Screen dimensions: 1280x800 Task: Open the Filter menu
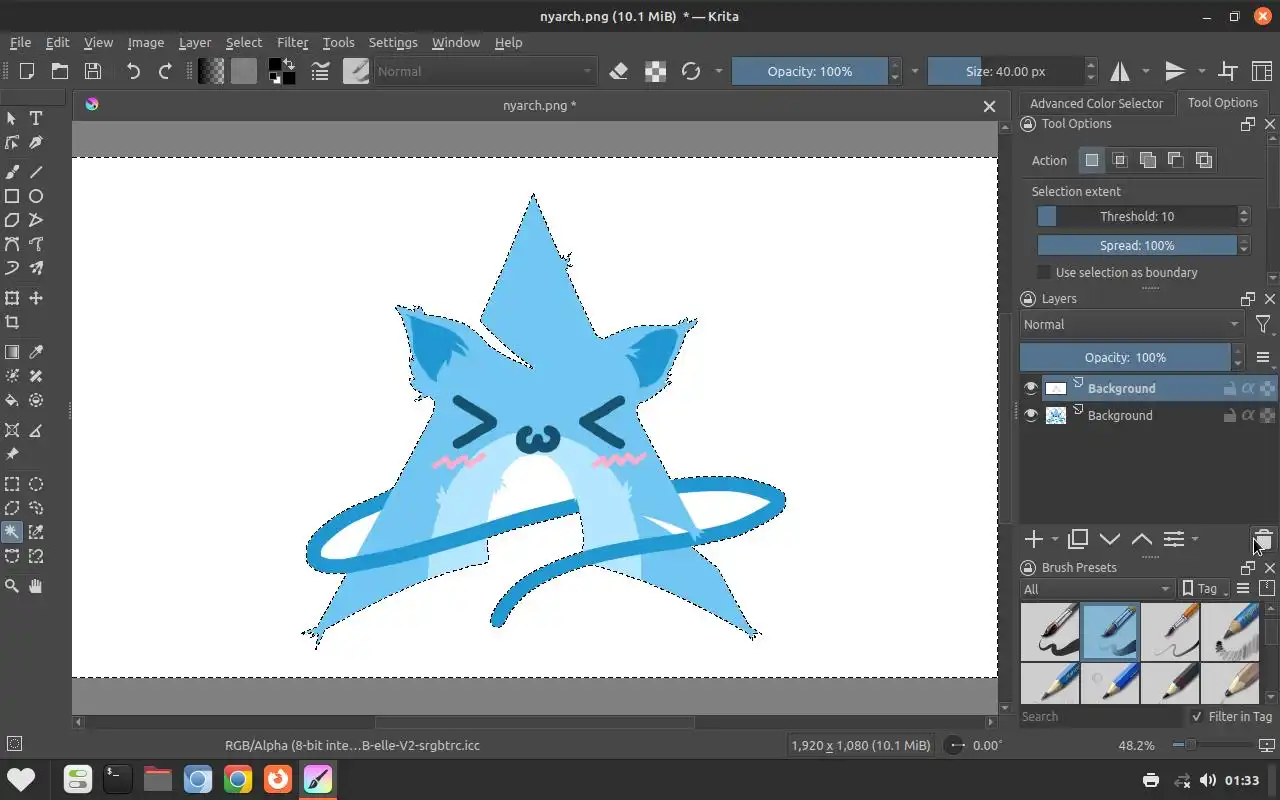click(x=292, y=42)
